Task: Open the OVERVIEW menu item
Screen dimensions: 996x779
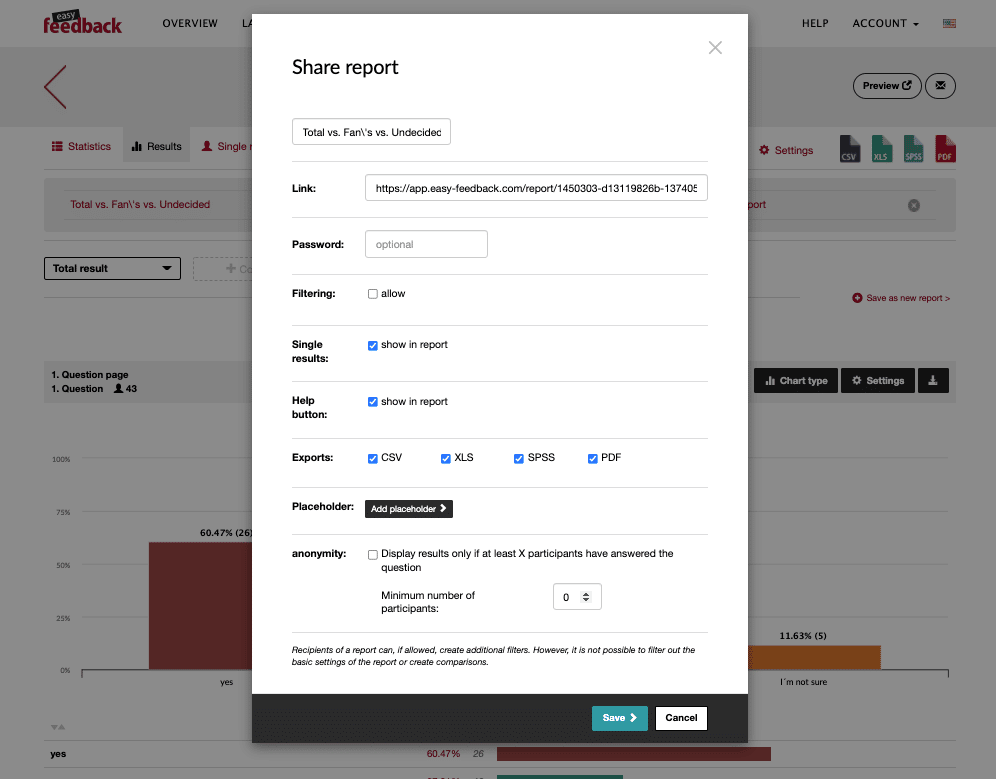Action: pyautogui.click(x=190, y=23)
